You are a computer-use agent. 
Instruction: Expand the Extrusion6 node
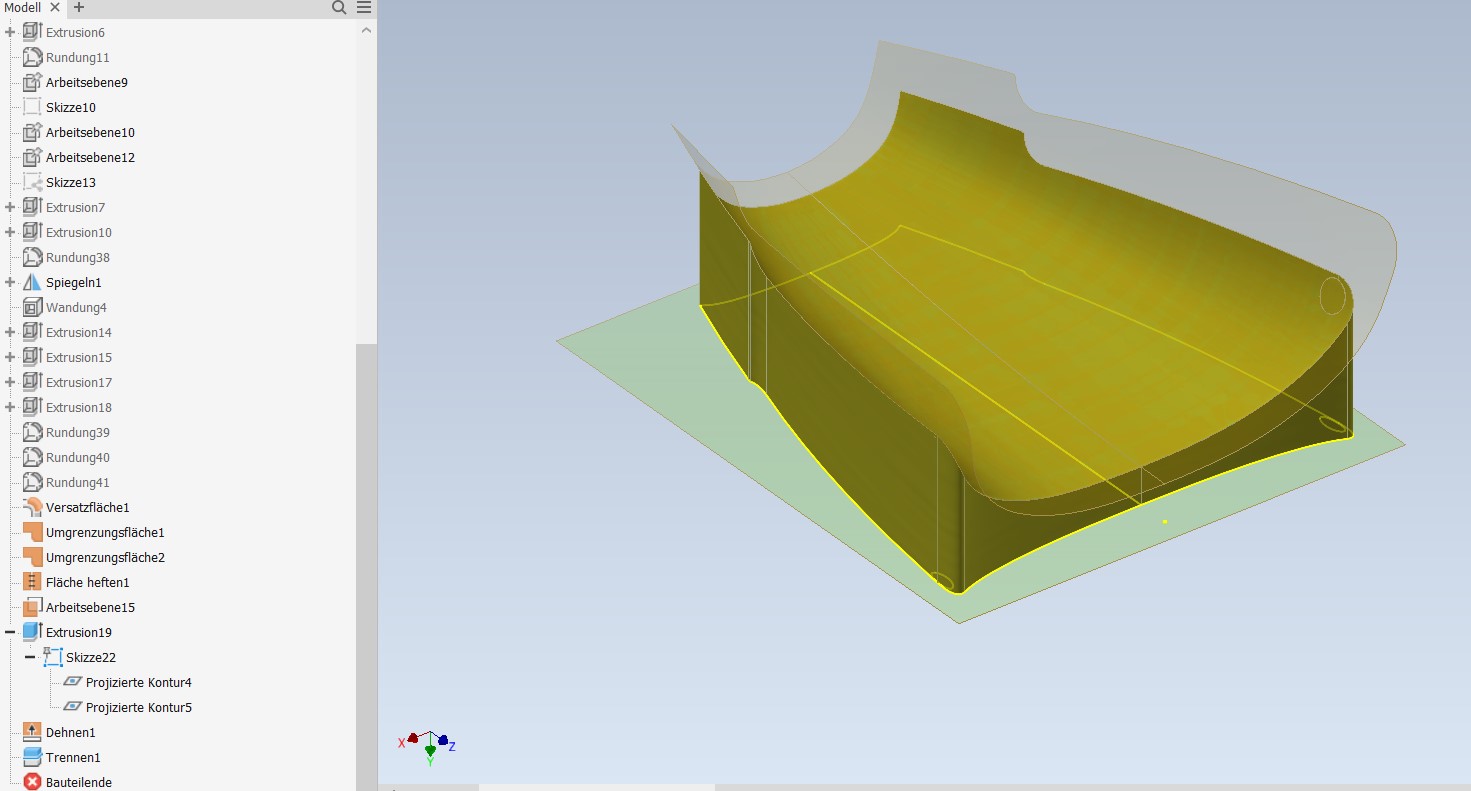click(10, 32)
